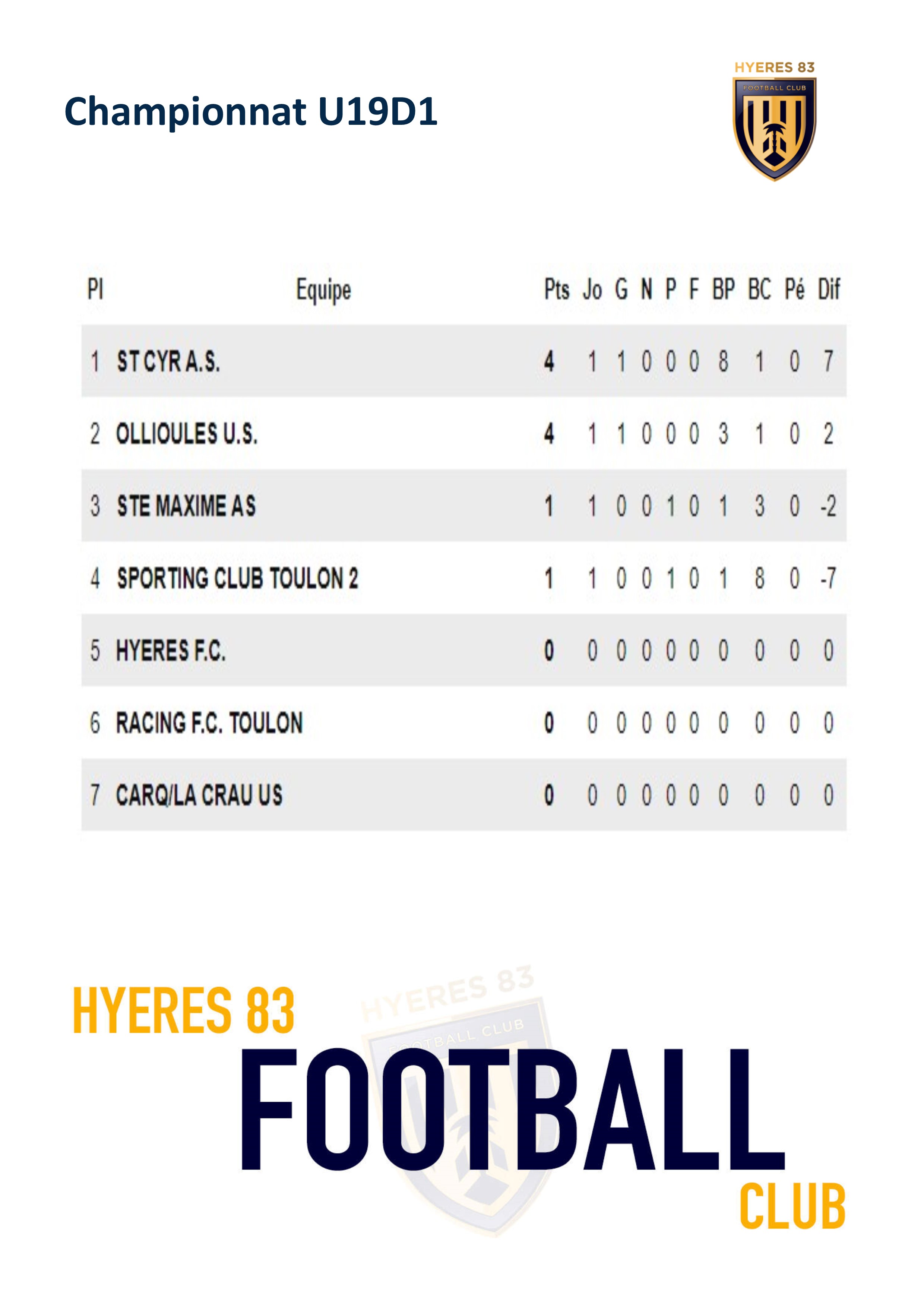The image size is (924, 1307).
Task: Select the CARQ/LA CRAU US team
Action: point(199,795)
